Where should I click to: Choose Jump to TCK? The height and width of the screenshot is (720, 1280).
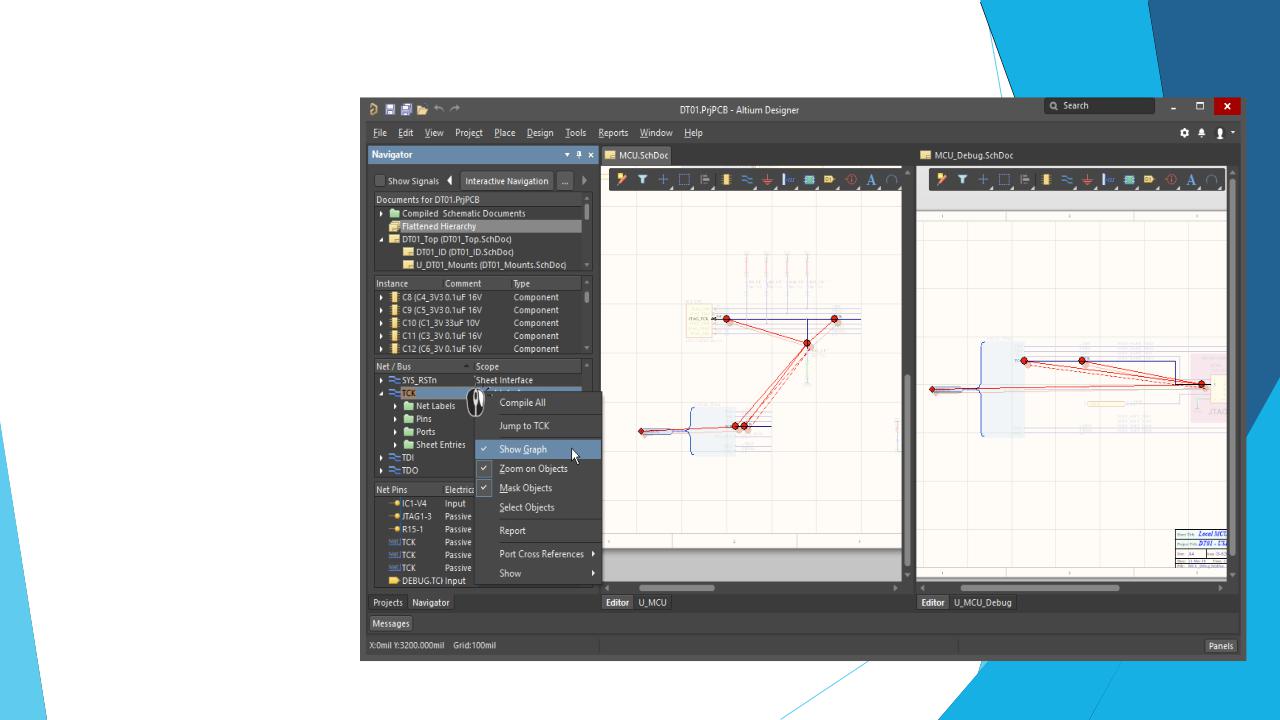pyautogui.click(x=538, y=426)
